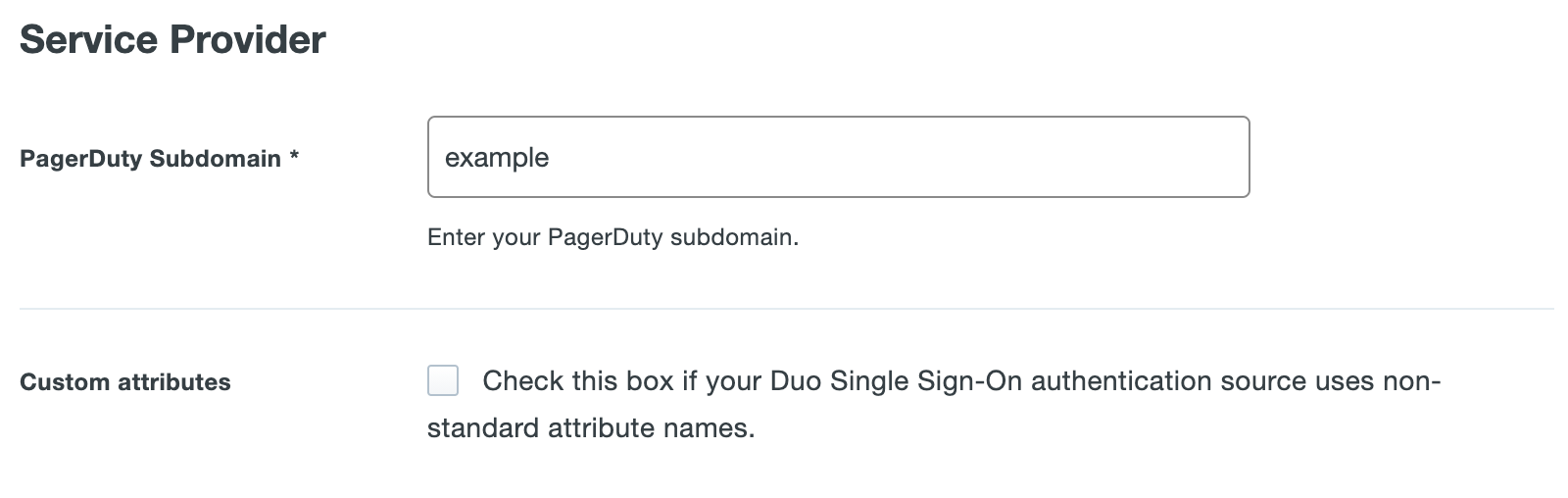Click the Service Provider heading
The width and height of the screenshot is (1568, 498).
click(x=172, y=40)
